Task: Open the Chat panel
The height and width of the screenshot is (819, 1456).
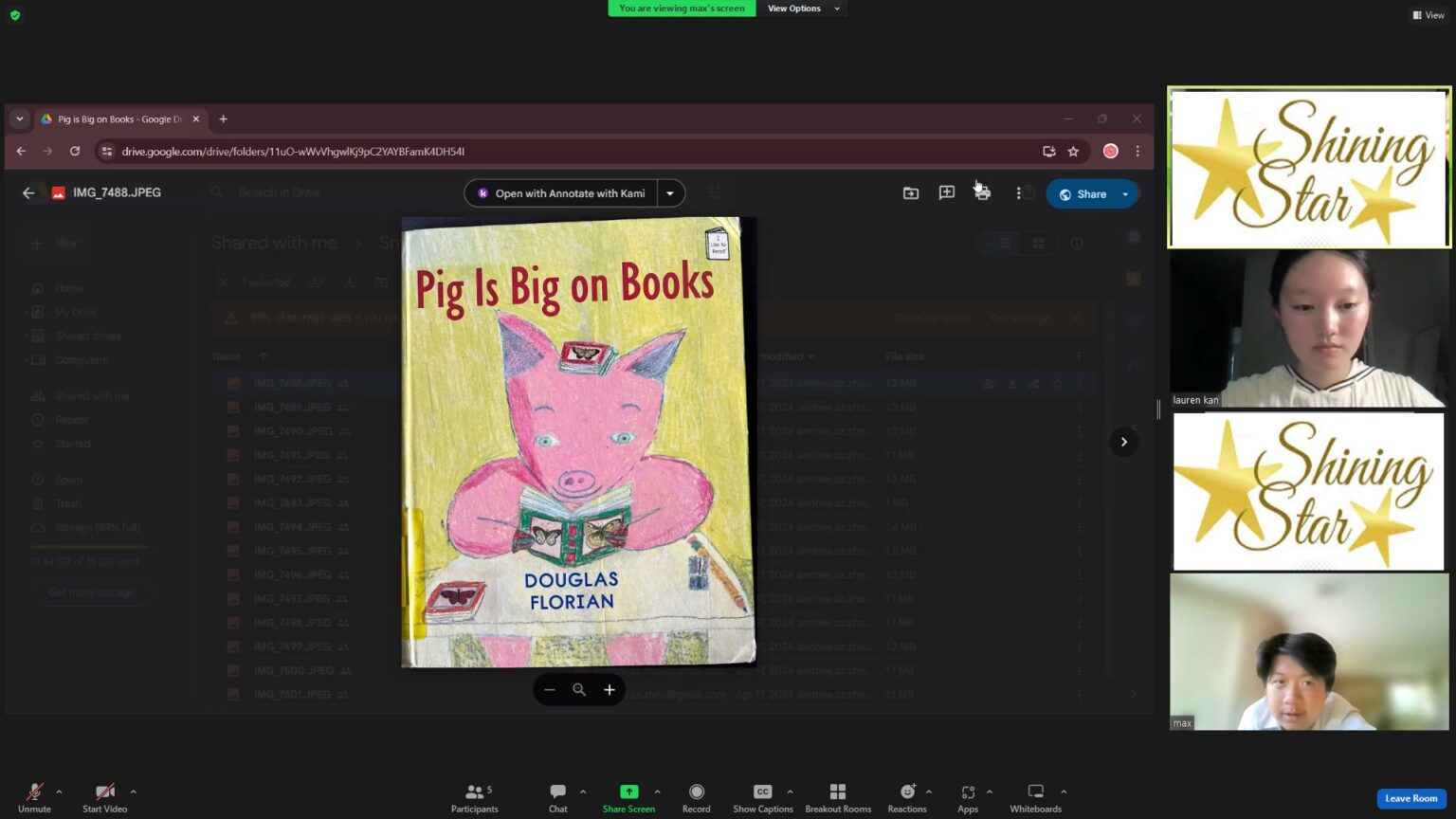Action: (557, 797)
